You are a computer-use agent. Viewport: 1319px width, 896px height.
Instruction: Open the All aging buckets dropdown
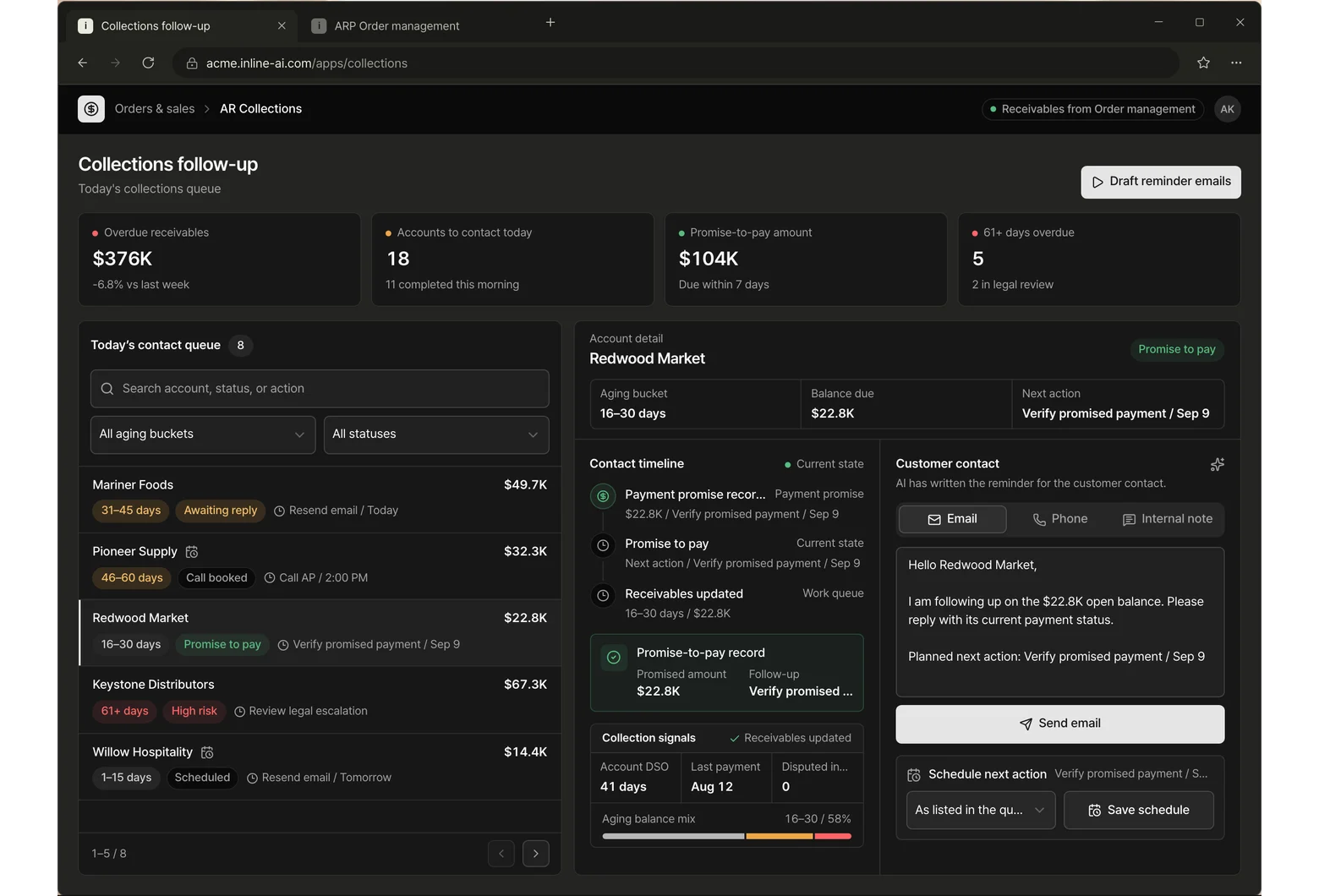click(203, 434)
